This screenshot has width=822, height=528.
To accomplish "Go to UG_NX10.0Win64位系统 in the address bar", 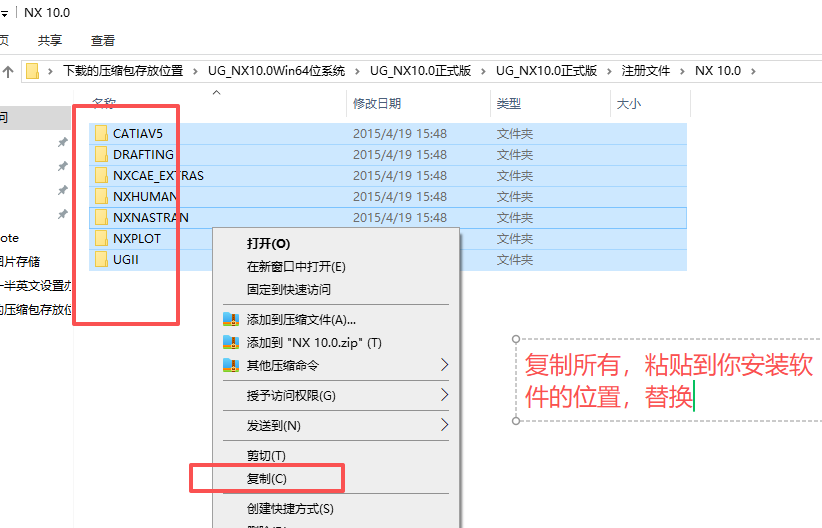I will tap(276, 71).
